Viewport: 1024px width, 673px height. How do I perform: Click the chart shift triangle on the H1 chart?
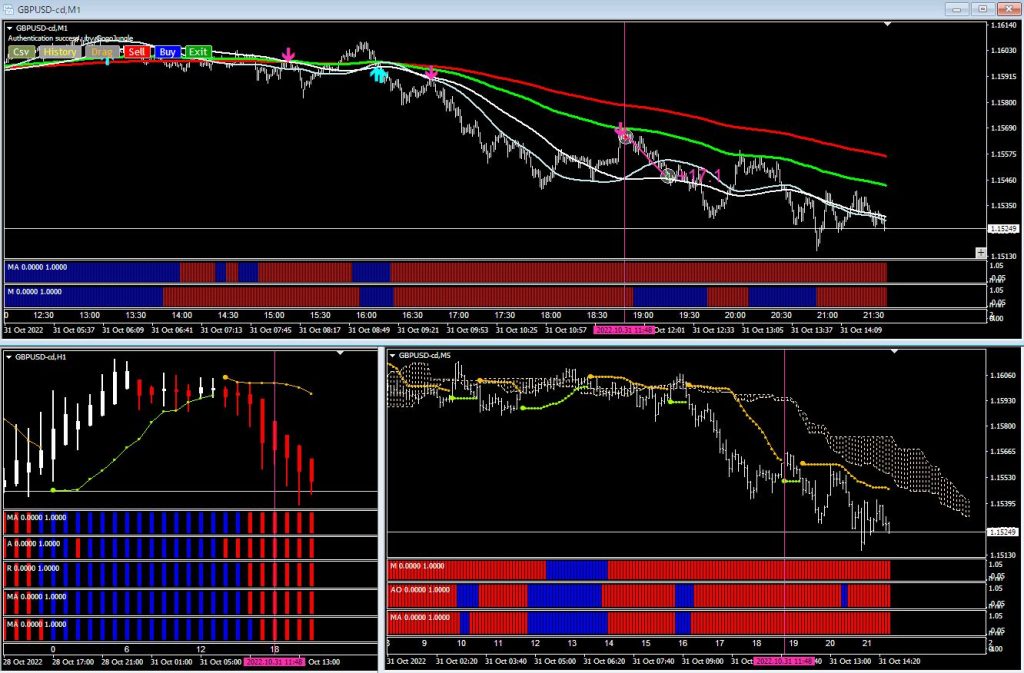[x=340, y=353]
